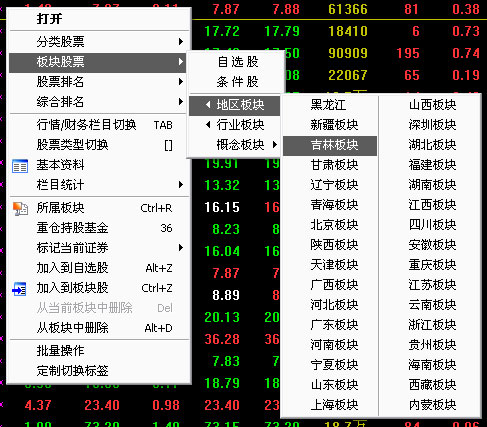The height and width of the screenshot is (427, 487).
Task: Click the 加入到板块股 arrow icon
Action: (x=19, y=289)
